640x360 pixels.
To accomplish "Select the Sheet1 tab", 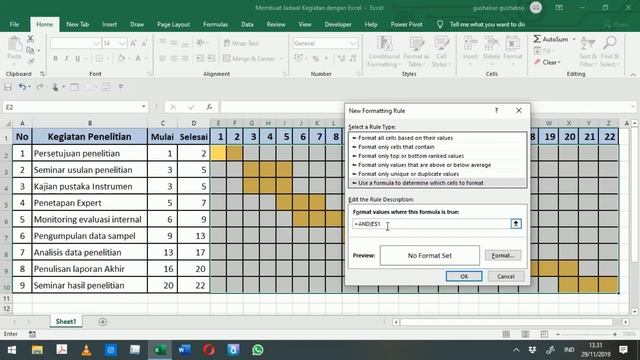I will coord(66,322).
